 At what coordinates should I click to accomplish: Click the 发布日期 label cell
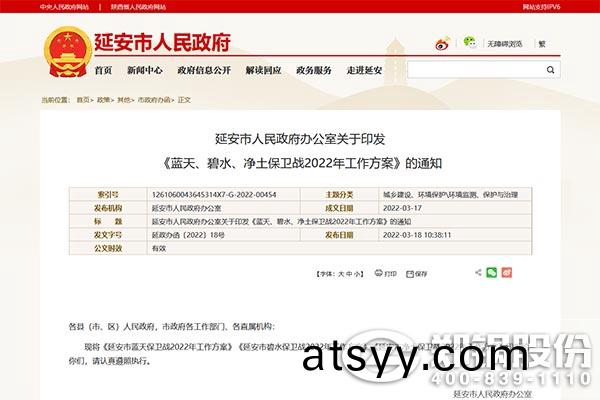(x=339, y=235)
